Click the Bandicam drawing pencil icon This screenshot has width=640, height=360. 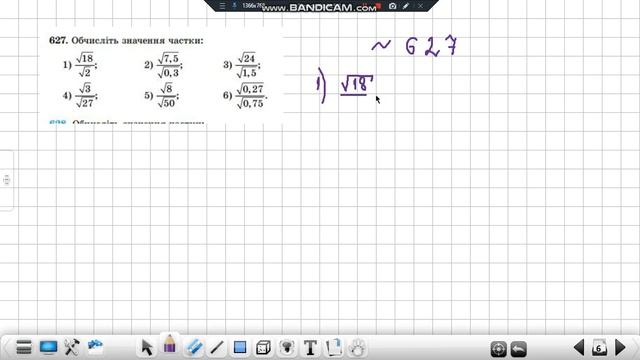click(406, 6)
